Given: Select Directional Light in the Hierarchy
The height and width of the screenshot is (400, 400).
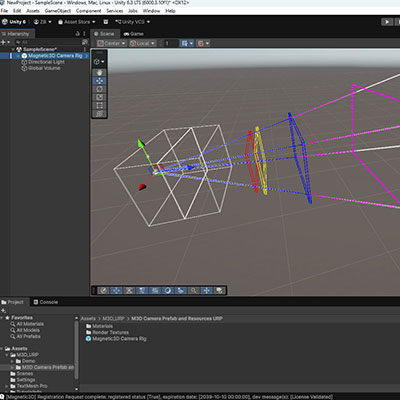Looking at the screenshot, I should 46,62.
